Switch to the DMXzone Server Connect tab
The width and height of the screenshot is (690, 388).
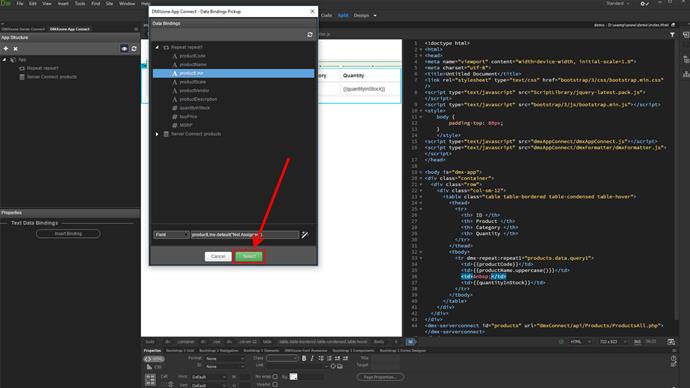[23, 29]
